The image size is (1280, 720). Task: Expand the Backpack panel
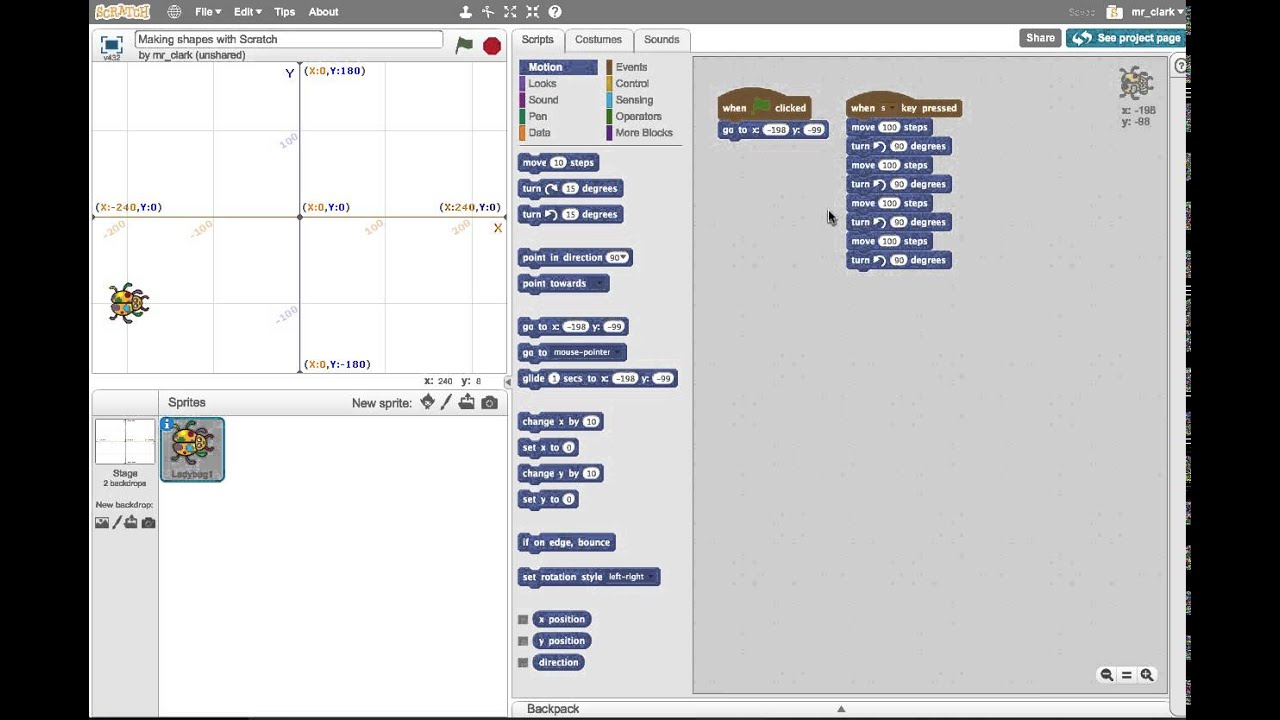pos(841,709)
